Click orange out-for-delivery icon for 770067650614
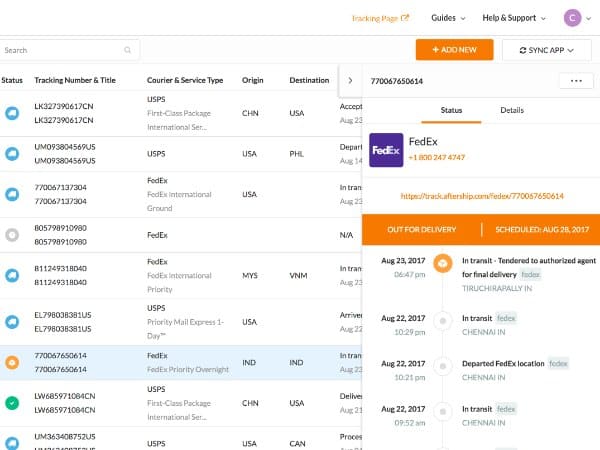This screenshot has height=450, width=600. 12,362
